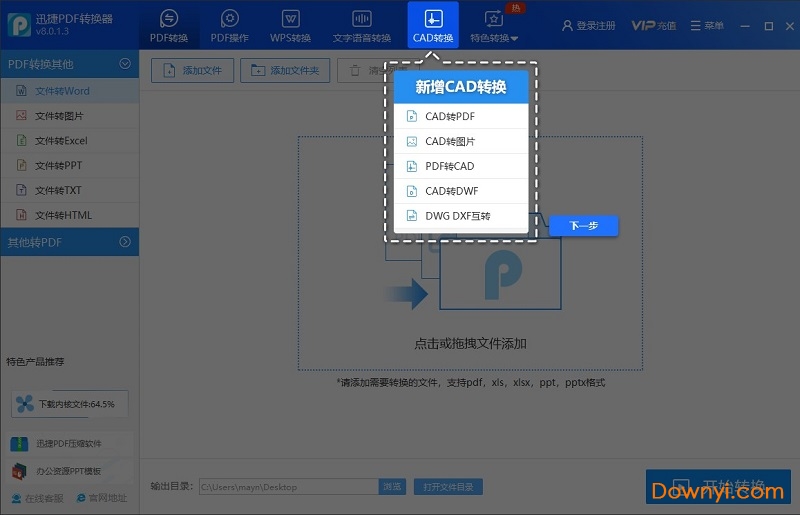
Task: Click the 文件转PPT slide icon
Action: [x=21, y=165]
